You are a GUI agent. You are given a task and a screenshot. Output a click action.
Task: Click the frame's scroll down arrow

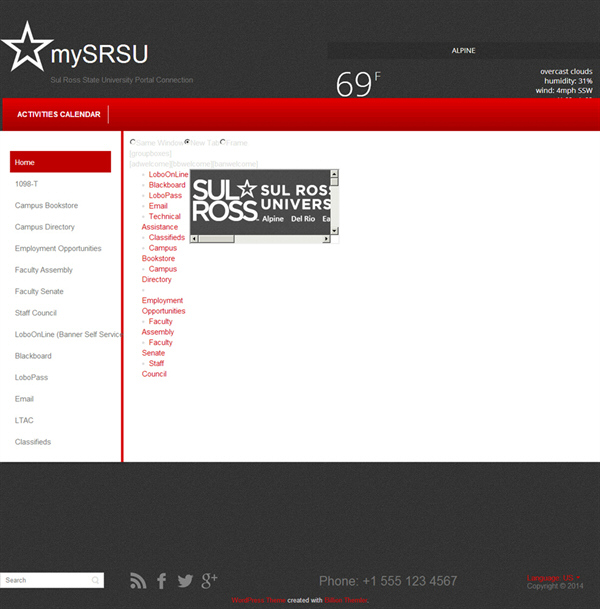[x=334, y=229]
